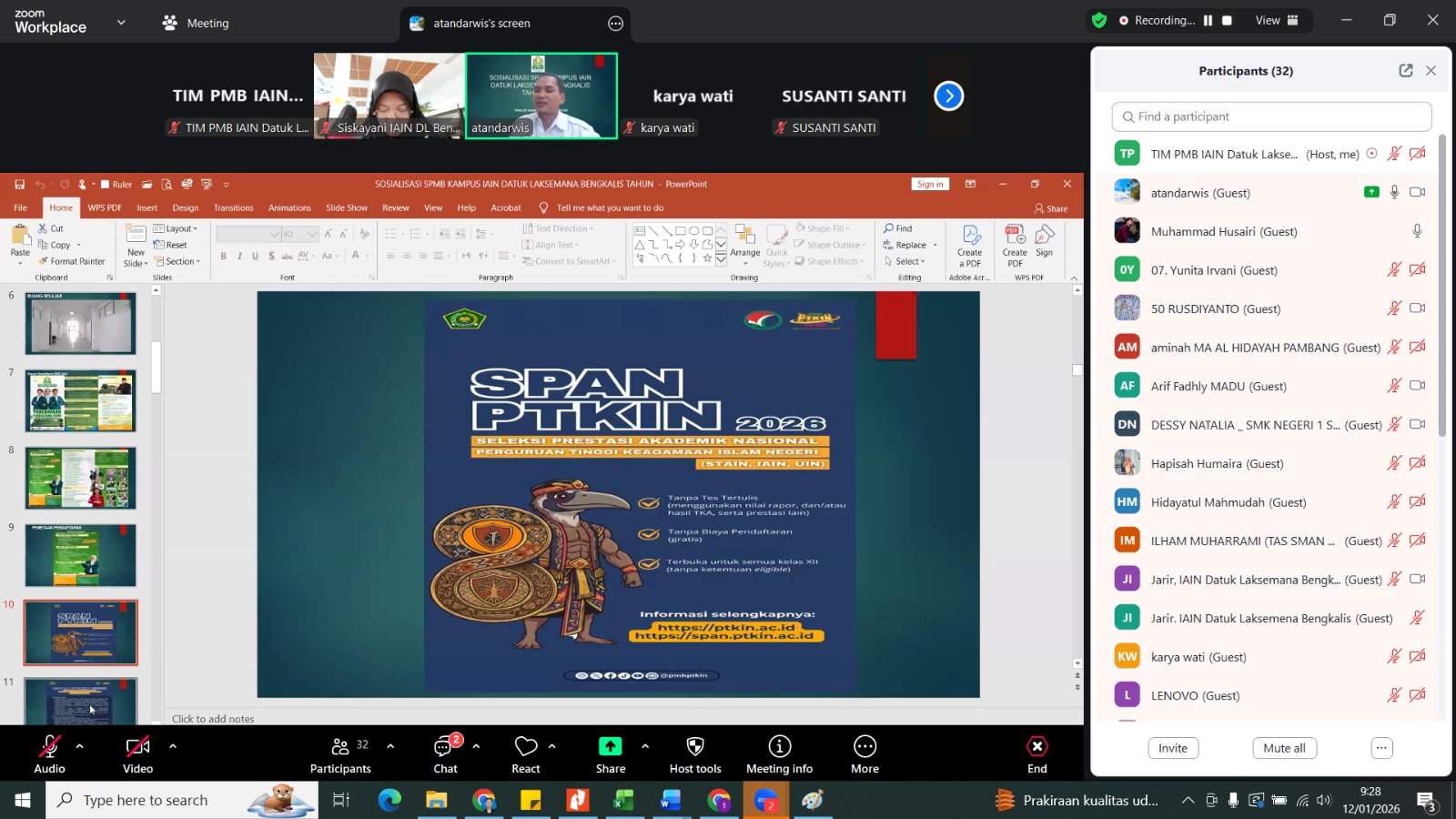Image resolution: width=1456 pixels, height=819 pixels.
Task: Open Host tools shield icon
Action: 695,747
